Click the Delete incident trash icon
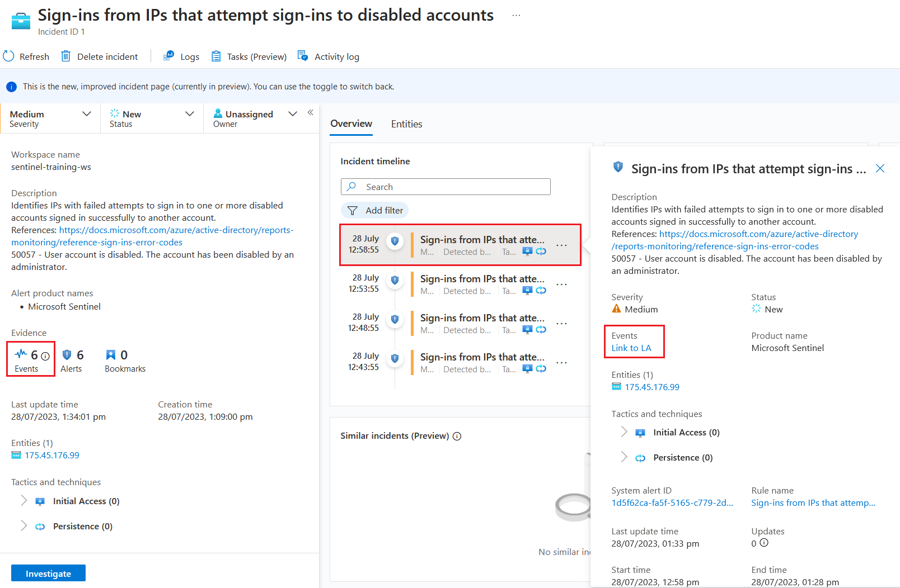This screenshot has width=900, height=588. coord(66,57)
